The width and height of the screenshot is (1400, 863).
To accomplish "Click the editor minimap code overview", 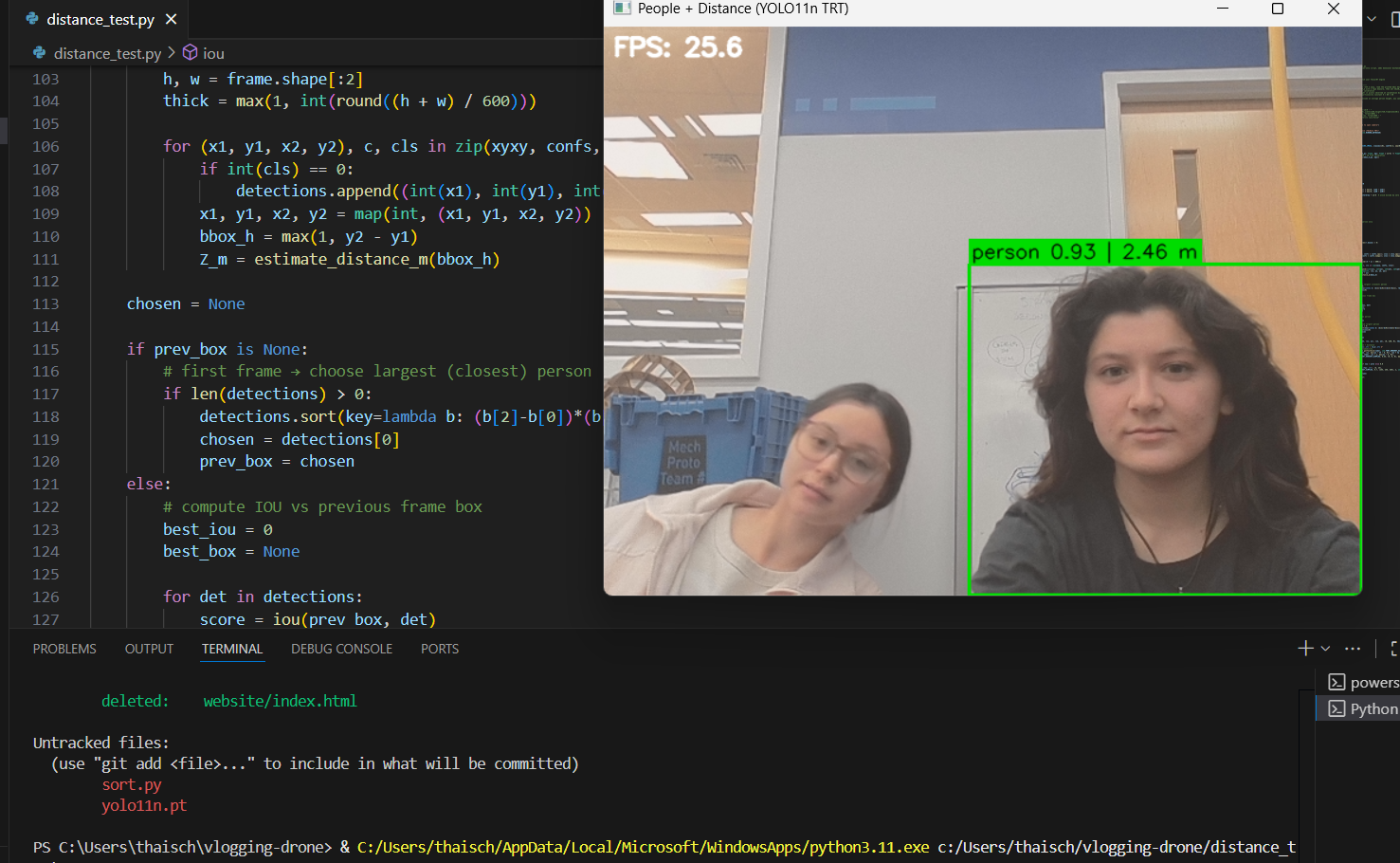I will (1381, 237).
